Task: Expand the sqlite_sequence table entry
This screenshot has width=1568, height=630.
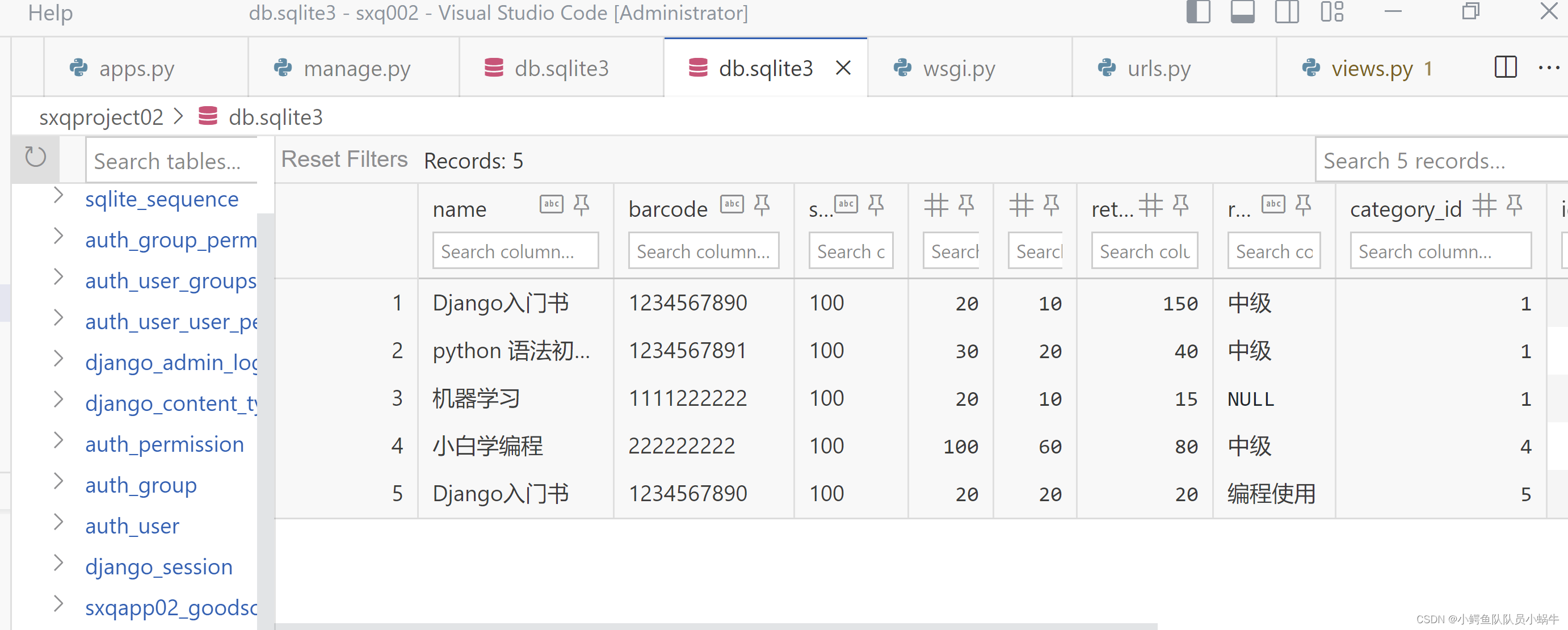Action: click(58, 195)
